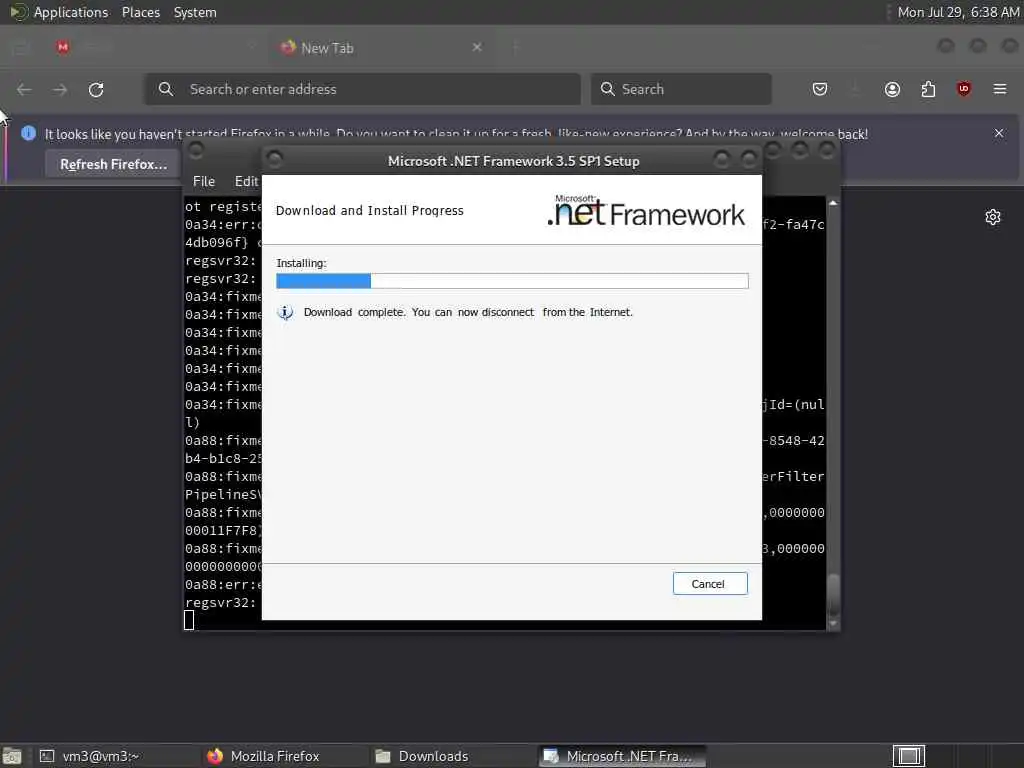Reload the current Firefox page
This screenshot has height=768, width=1024.
tap(96, 89)
